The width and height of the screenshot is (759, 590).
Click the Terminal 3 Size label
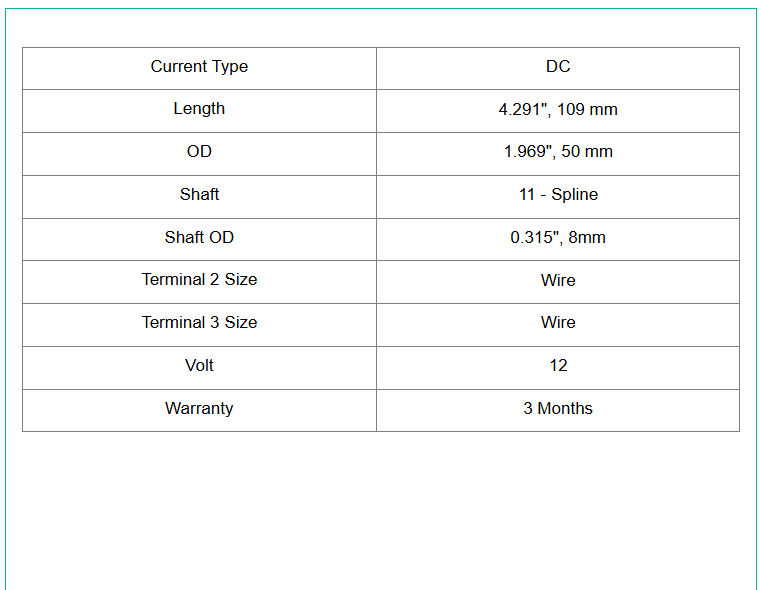click(199, 323)
